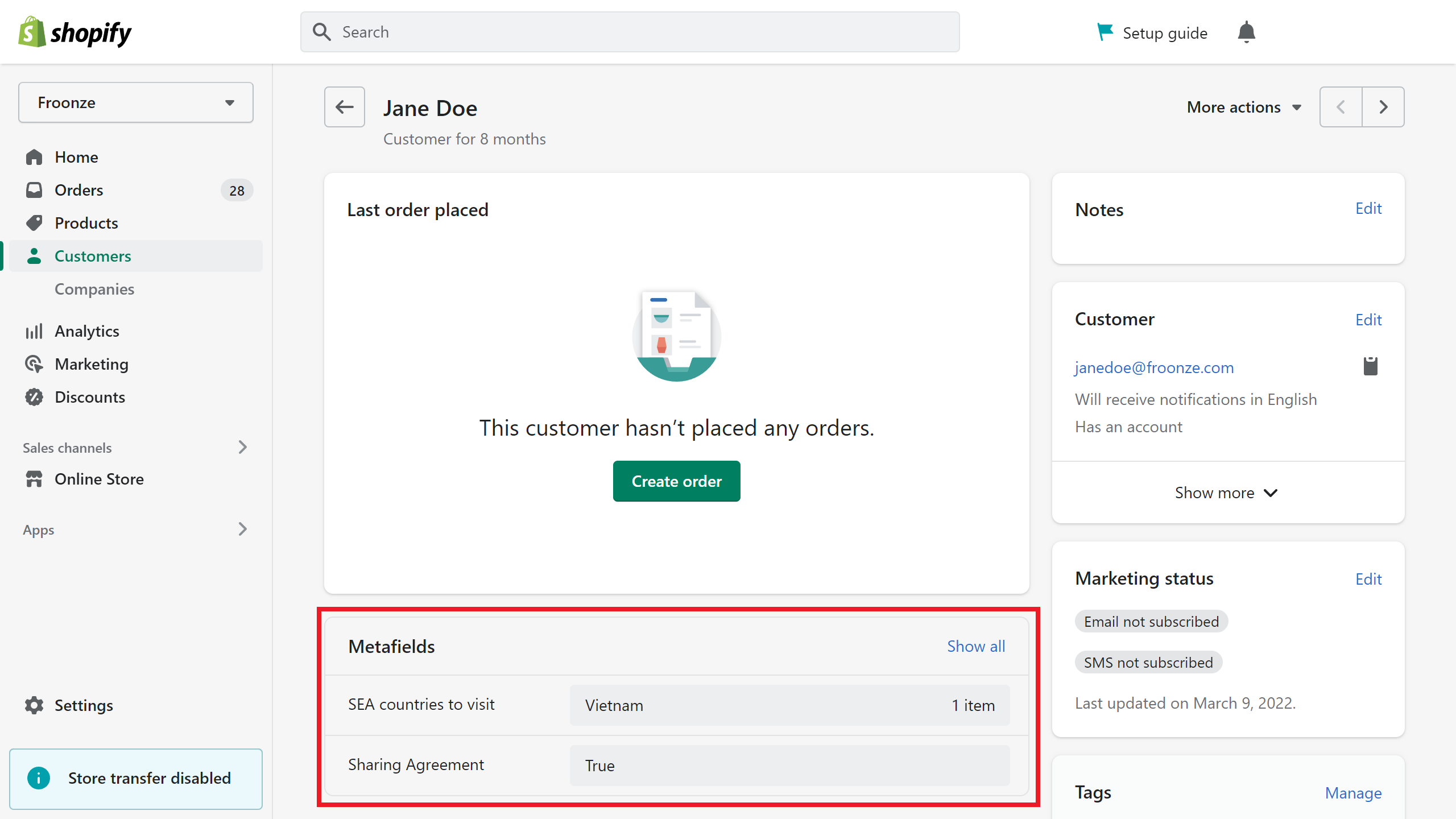
Task: Open the Froonze store switcher
Action: coord(135,102)
